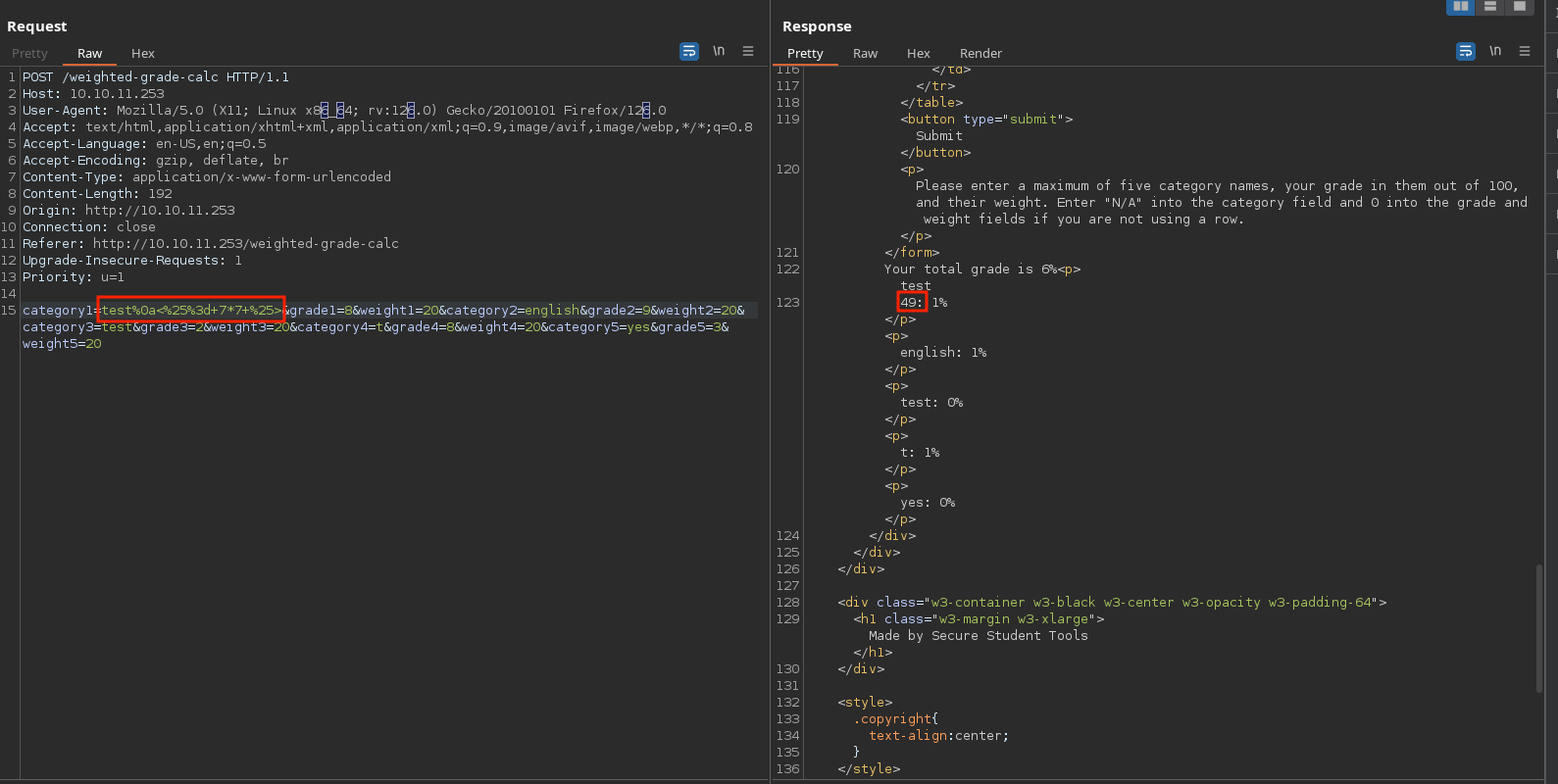Click 't: 1%' in the response
Image resolution: width=1558 pixels, height=784 pixels.
pos(920,452)
